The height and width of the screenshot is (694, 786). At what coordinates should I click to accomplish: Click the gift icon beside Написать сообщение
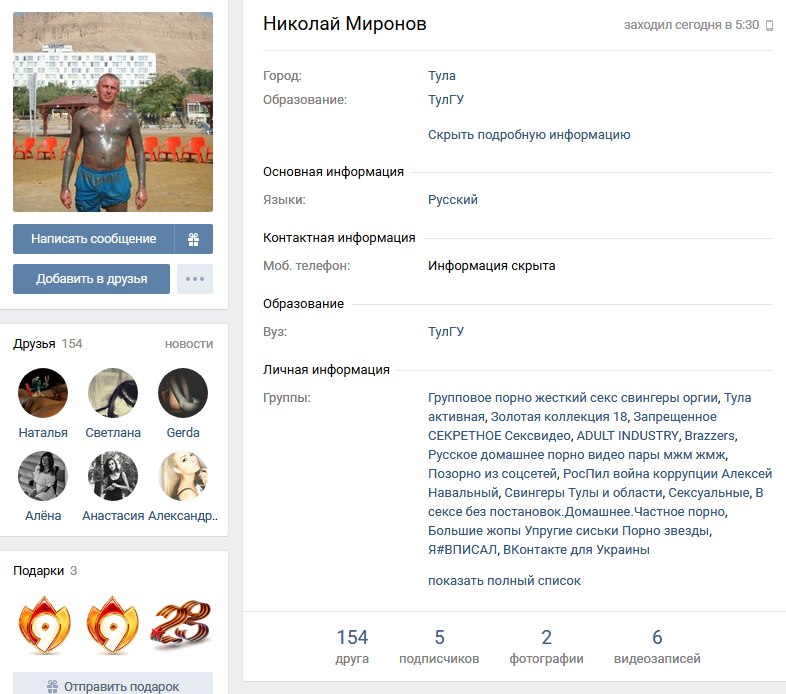point(193,239)
